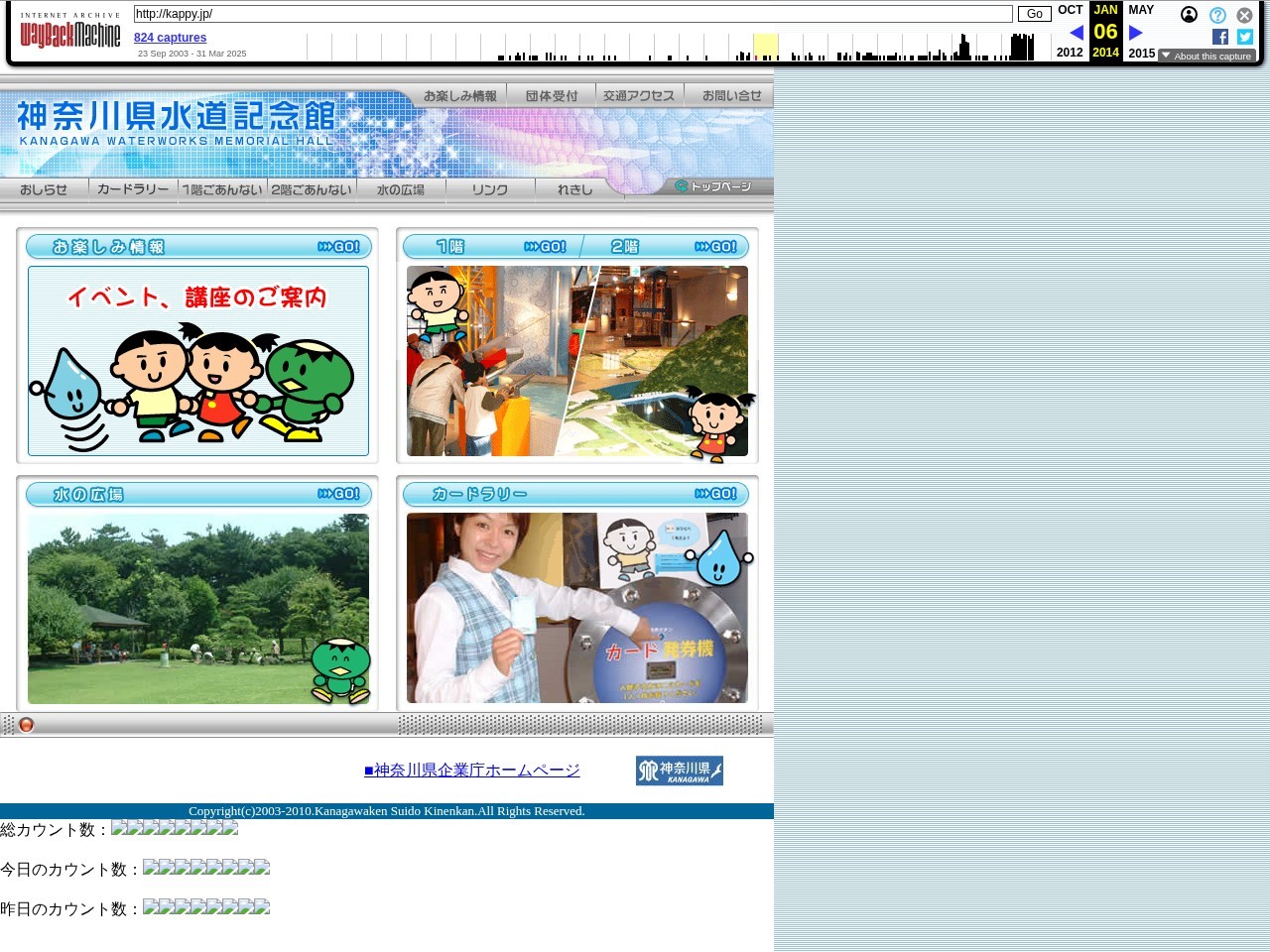Open the おしらせ navigation tab
This screenshot has width=1270, height=952.
[x=44, y=189]
